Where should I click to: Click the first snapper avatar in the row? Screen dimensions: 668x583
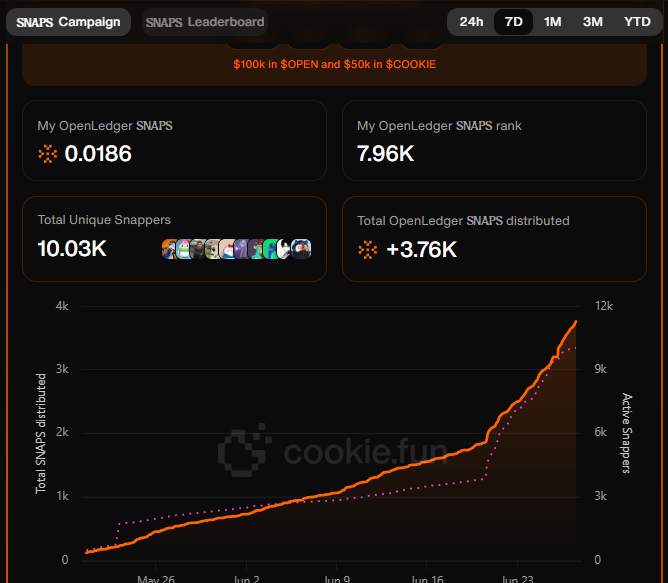coord(169,249)
